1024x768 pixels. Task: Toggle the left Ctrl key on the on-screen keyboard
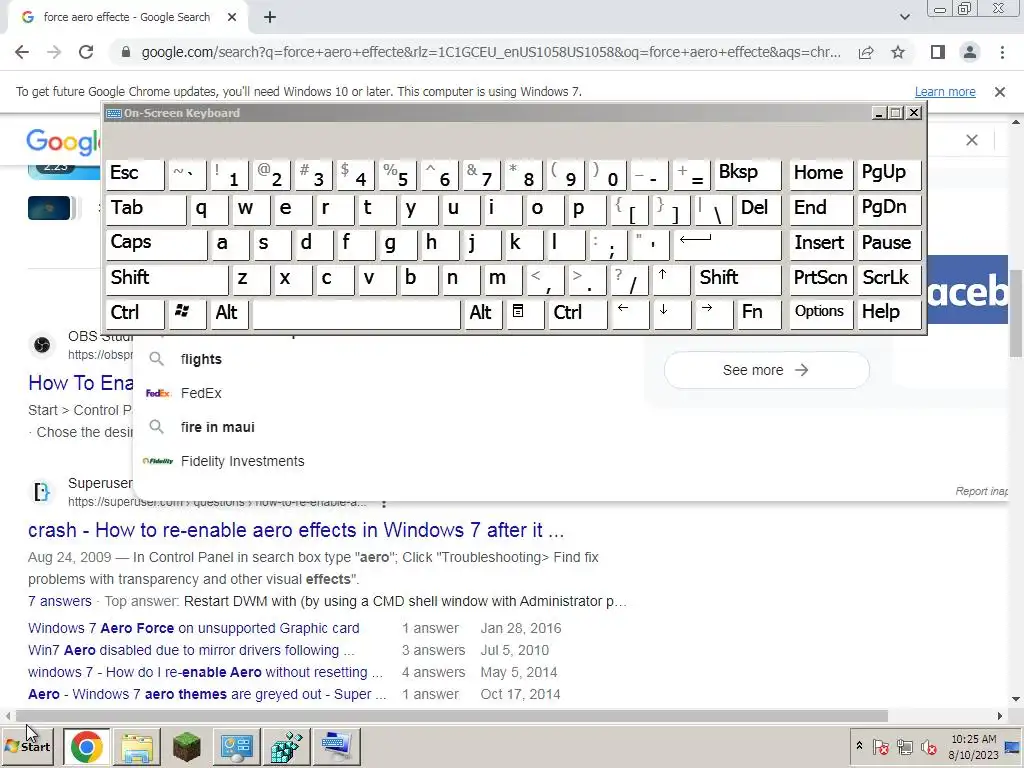pyautogui.click(x=135, y=313)
